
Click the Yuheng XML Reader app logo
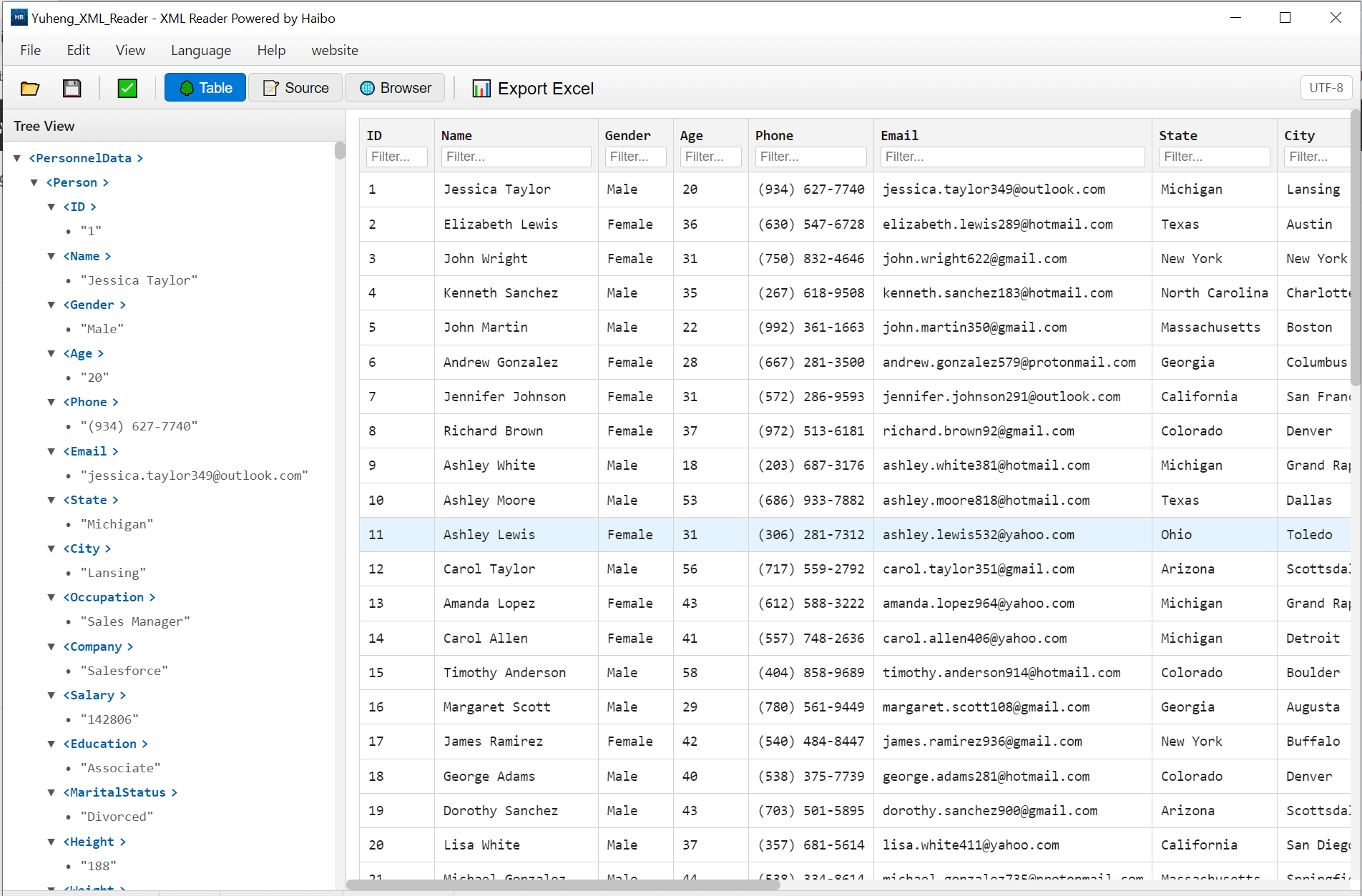click(19, 18)
